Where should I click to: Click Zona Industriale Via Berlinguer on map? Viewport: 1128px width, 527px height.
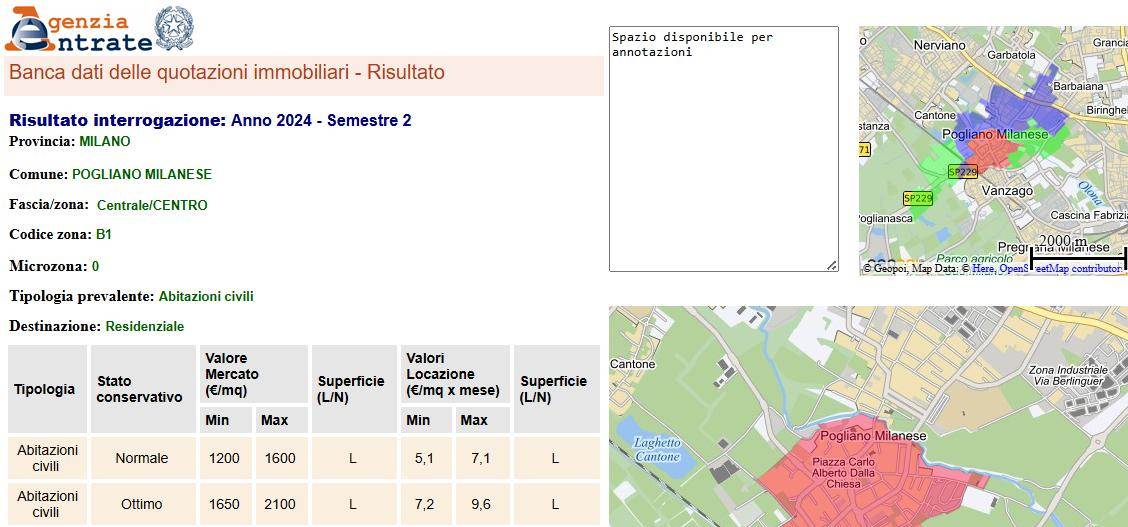(x=1069, y=376)
